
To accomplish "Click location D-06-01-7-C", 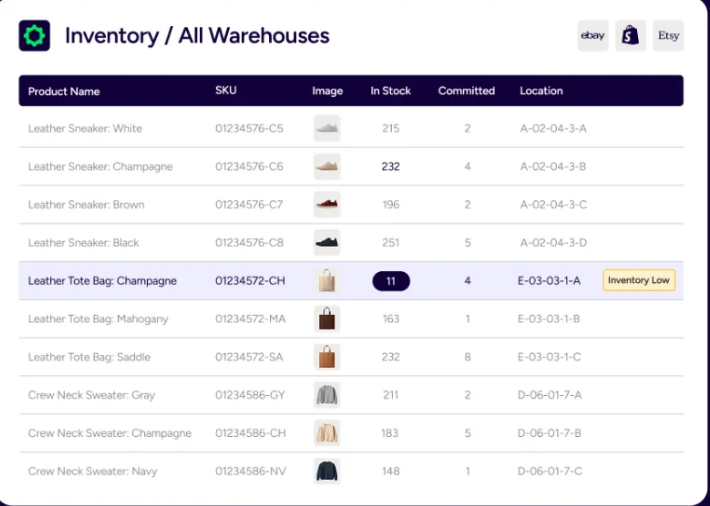I will (x=550, y=471).
